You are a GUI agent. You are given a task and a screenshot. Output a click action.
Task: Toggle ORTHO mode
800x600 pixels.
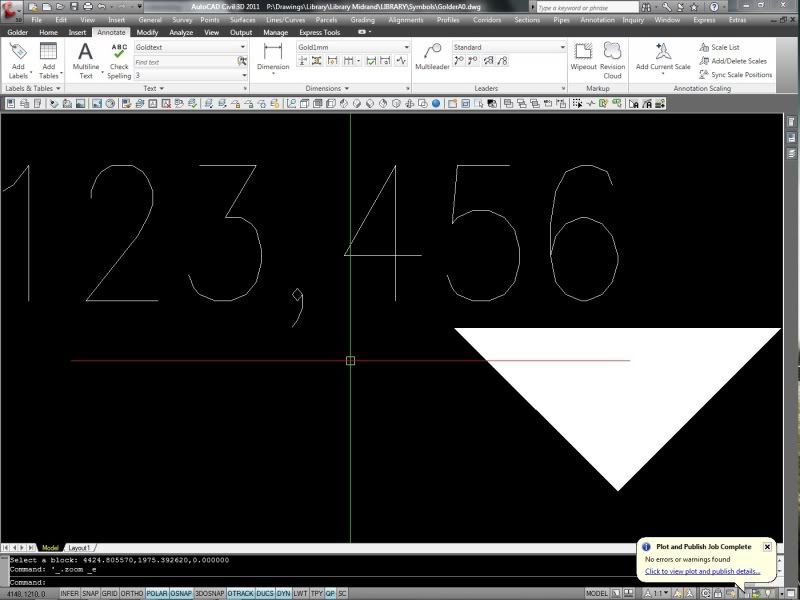point(132,593)
